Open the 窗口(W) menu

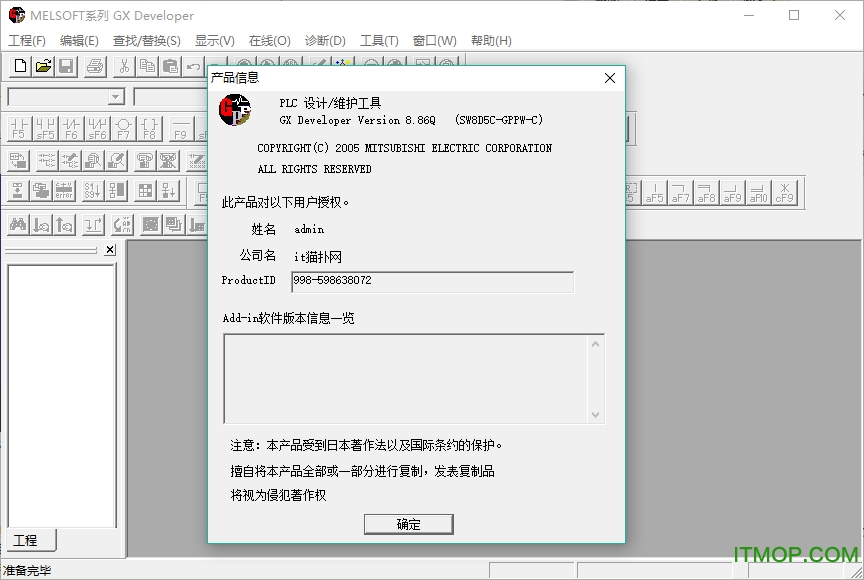coord(434,41)
